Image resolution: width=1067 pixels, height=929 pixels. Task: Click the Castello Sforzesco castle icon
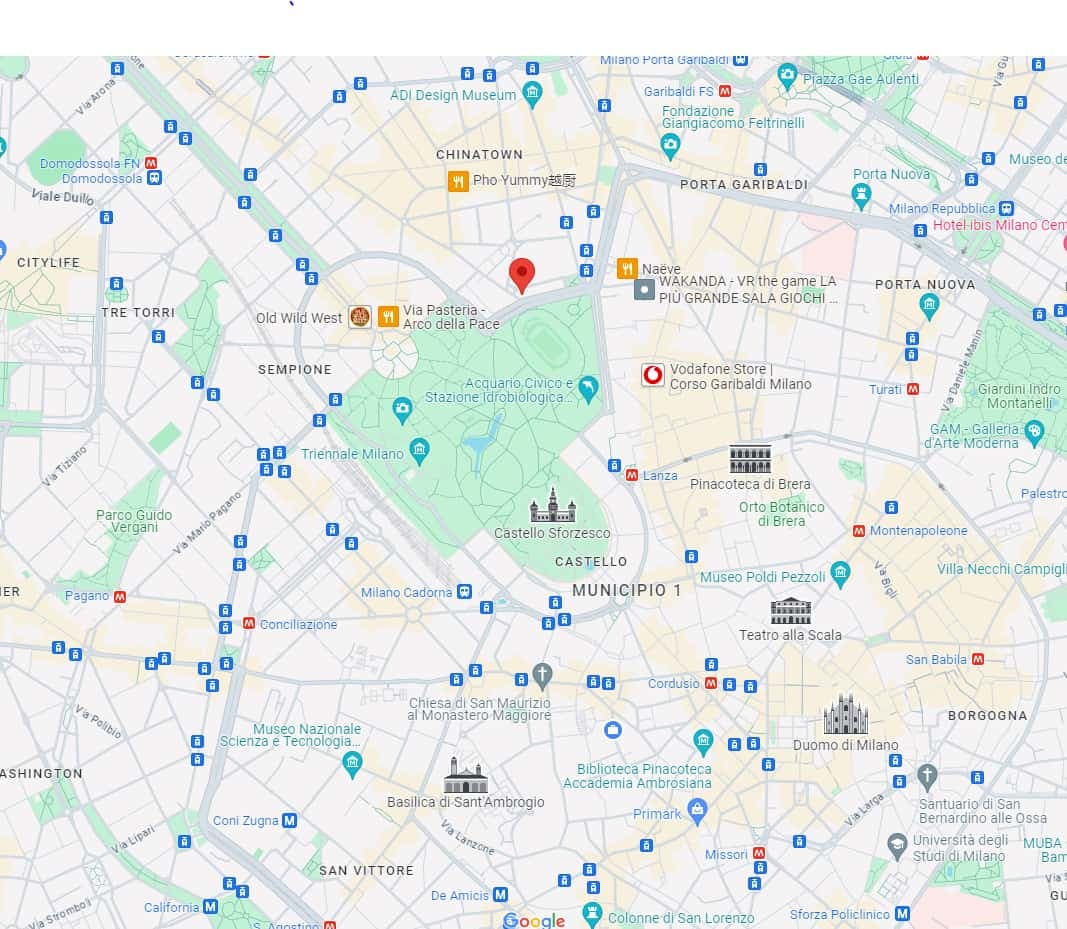553,506
